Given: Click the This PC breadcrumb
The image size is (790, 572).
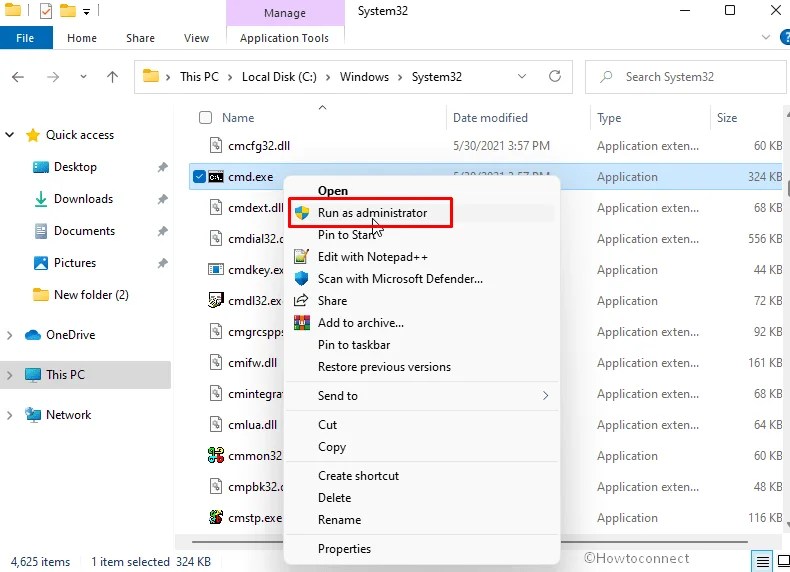Looking at the screenshot, I should click(x=199, y=77).
